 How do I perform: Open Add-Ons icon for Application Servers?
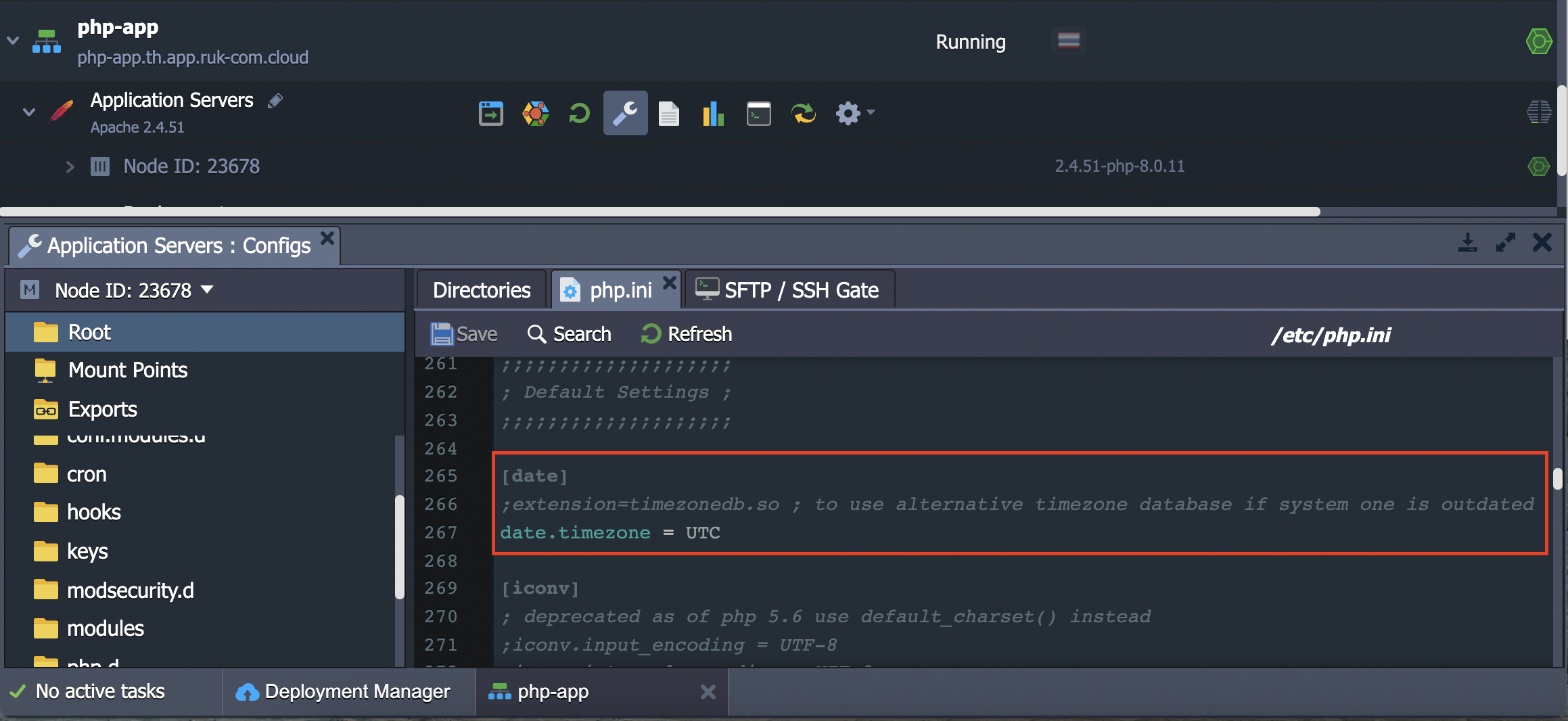(535, 113)
